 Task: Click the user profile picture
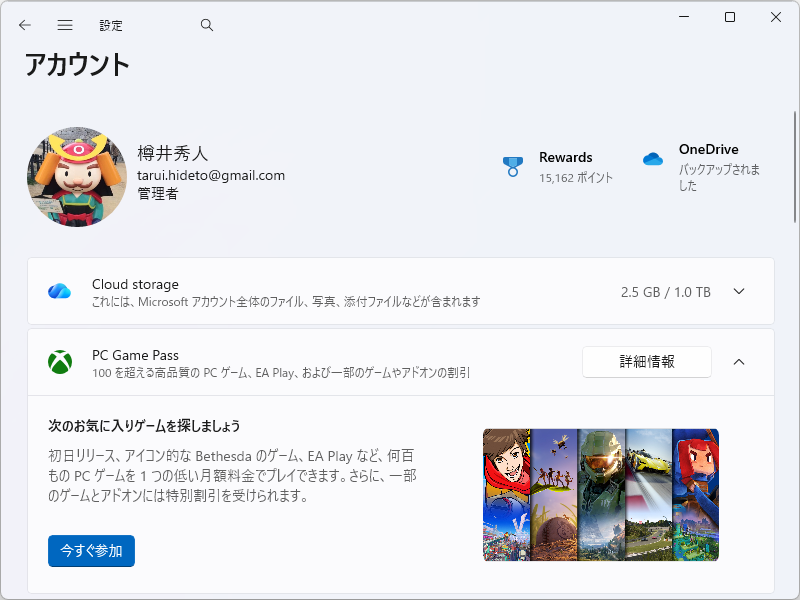point(77,176)
